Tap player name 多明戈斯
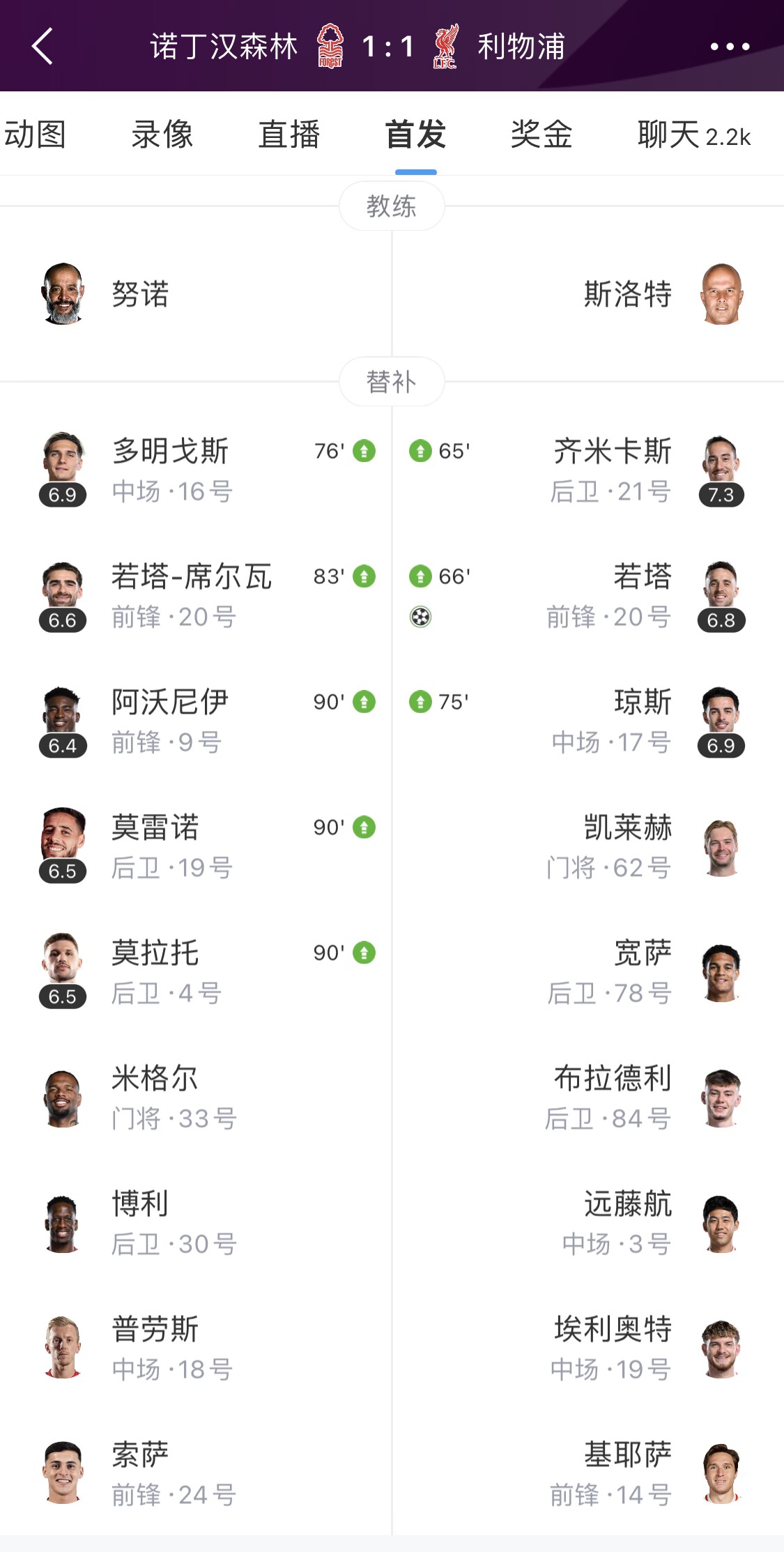 tap(171, 451)
